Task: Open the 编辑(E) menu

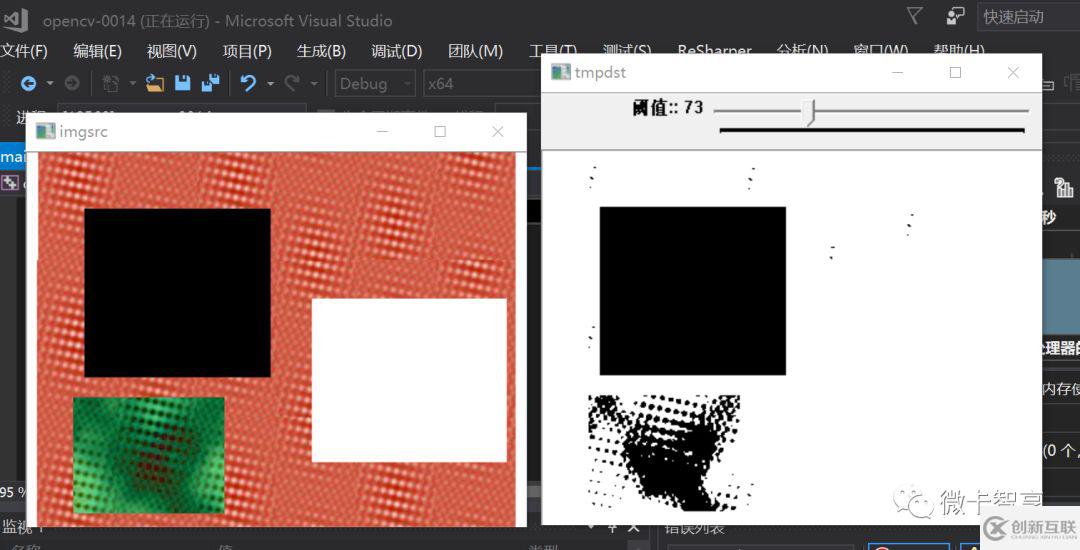Action: [98, 52]
